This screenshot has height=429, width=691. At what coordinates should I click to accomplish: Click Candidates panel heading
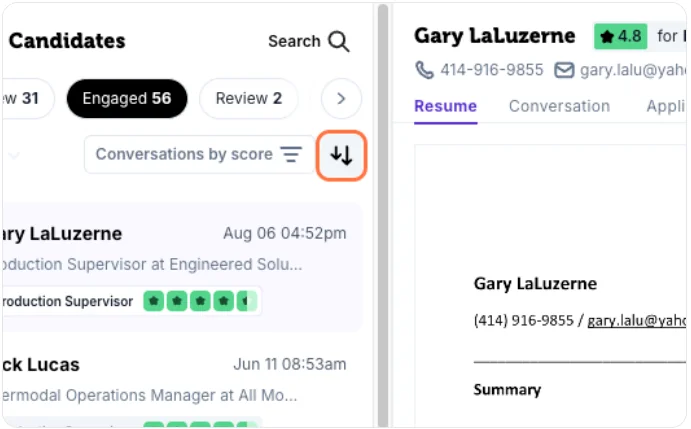click(x=67, y=41)
